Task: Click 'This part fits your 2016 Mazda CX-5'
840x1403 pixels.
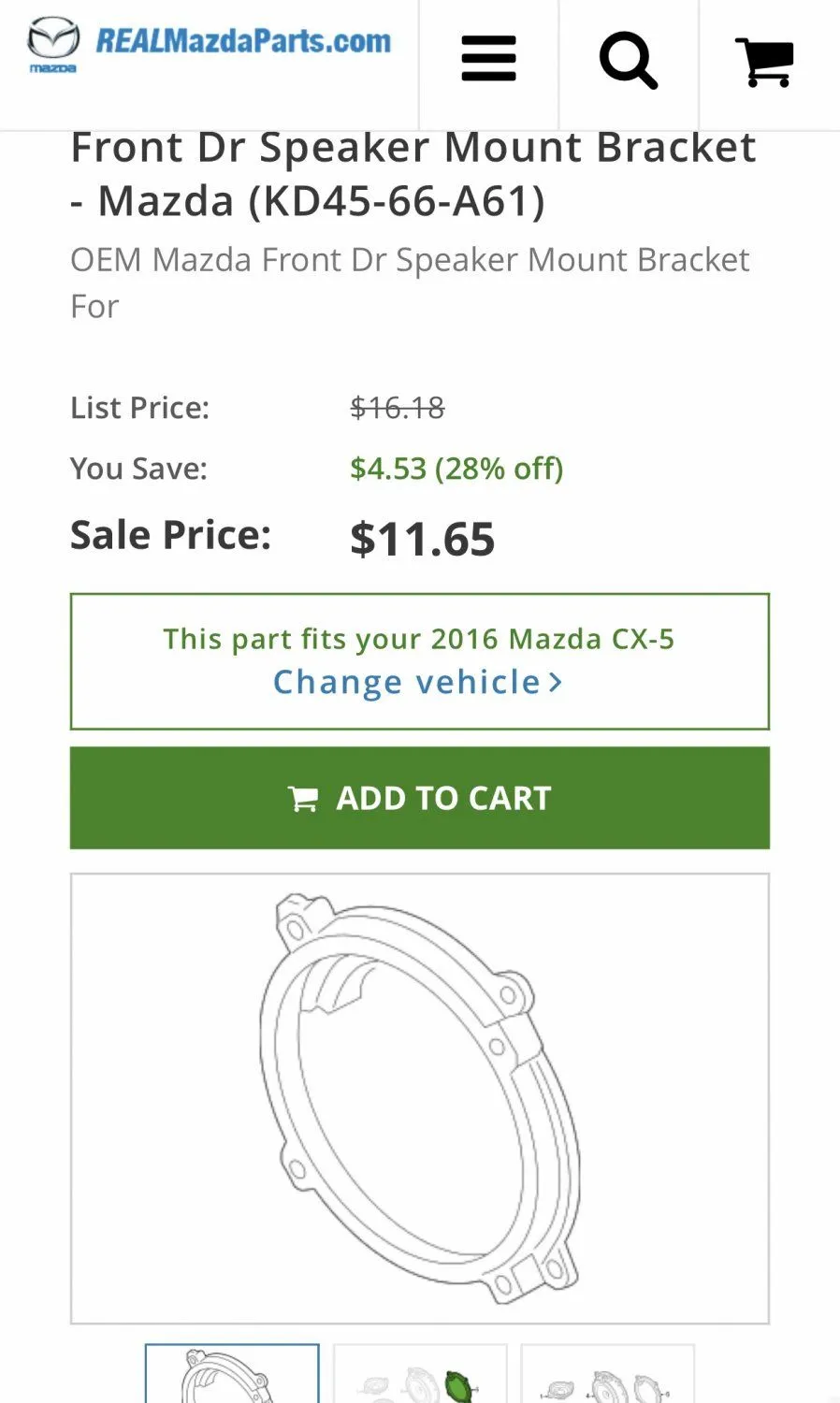Action: tap(418, 639)
